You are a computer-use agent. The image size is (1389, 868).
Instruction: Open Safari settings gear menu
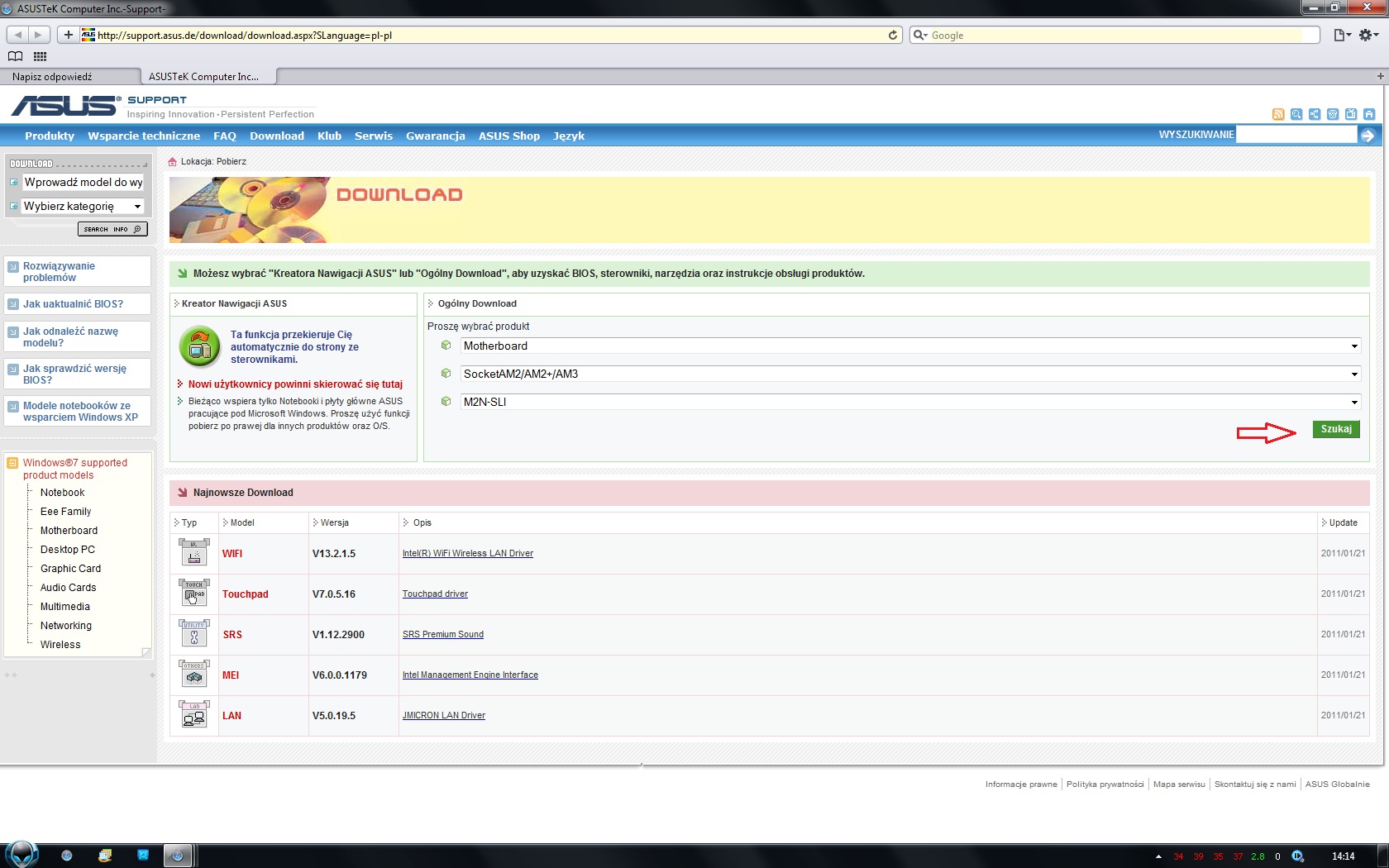[1369, 35]
